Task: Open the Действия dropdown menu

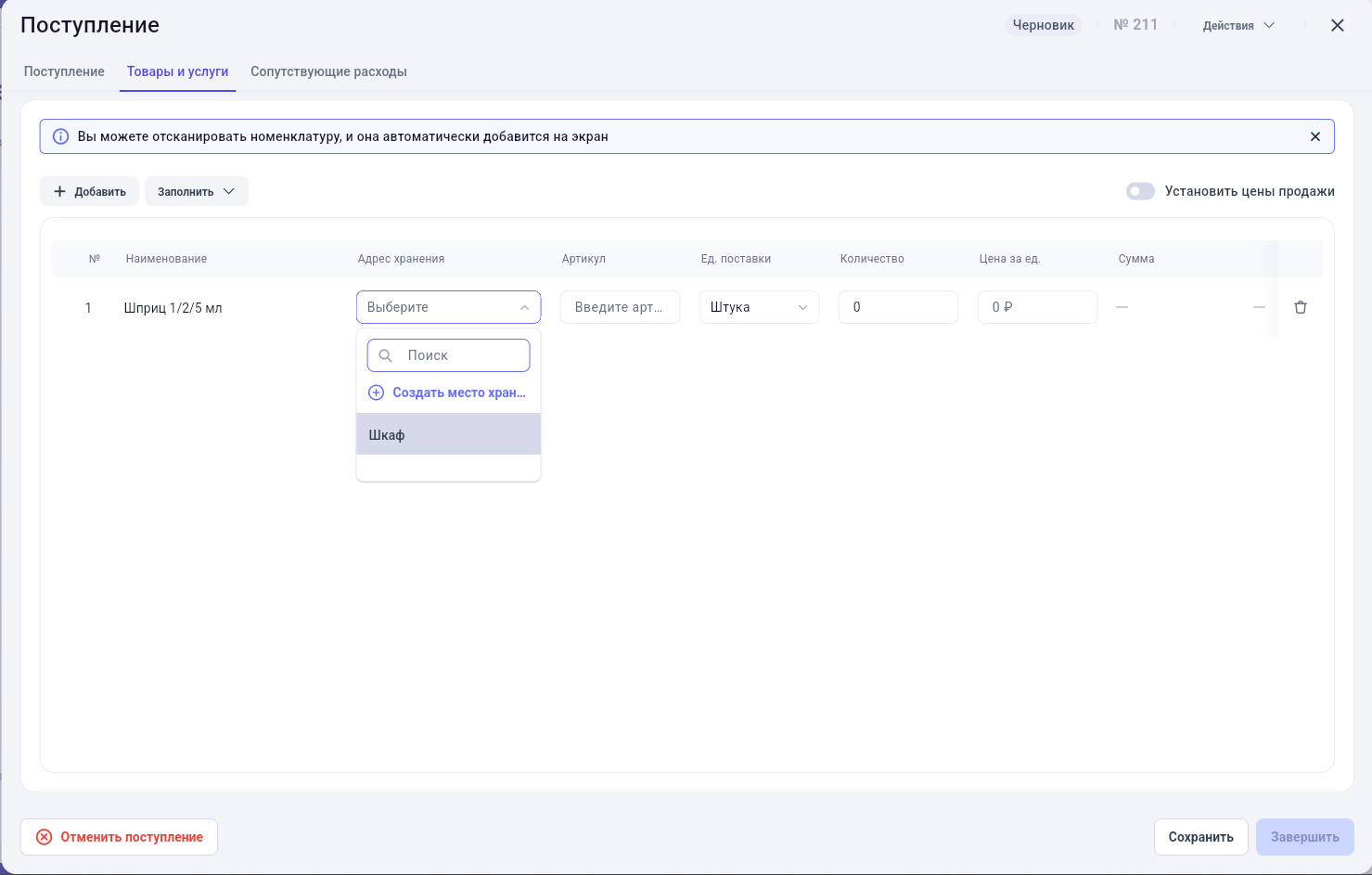Action: point(1238,25)
